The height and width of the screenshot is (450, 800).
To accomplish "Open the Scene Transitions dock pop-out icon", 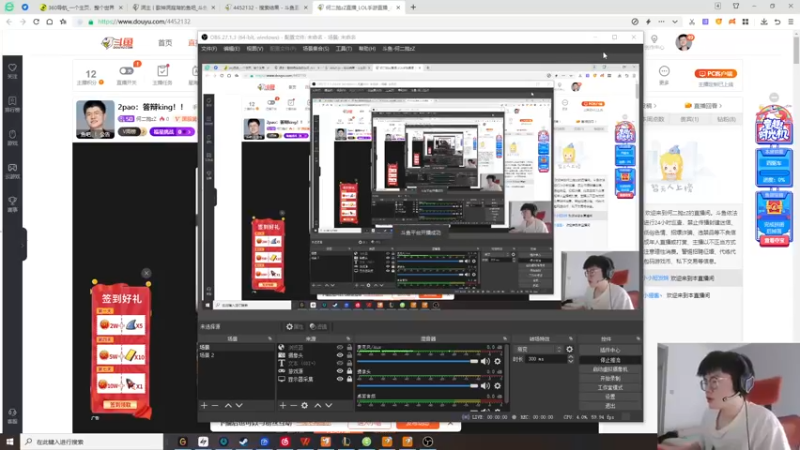I will point(571,339).
